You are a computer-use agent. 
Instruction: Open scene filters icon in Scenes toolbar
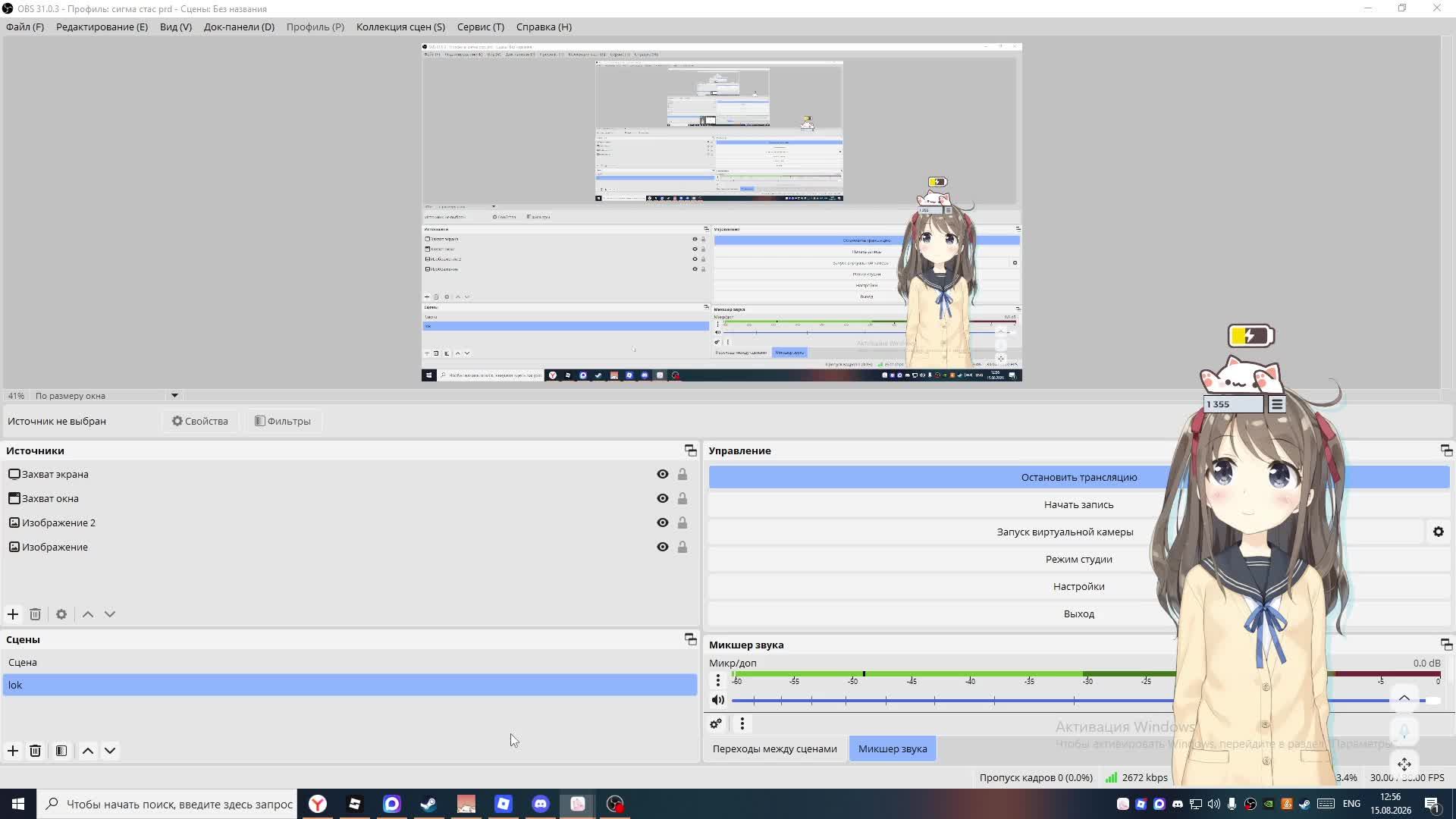61,751
